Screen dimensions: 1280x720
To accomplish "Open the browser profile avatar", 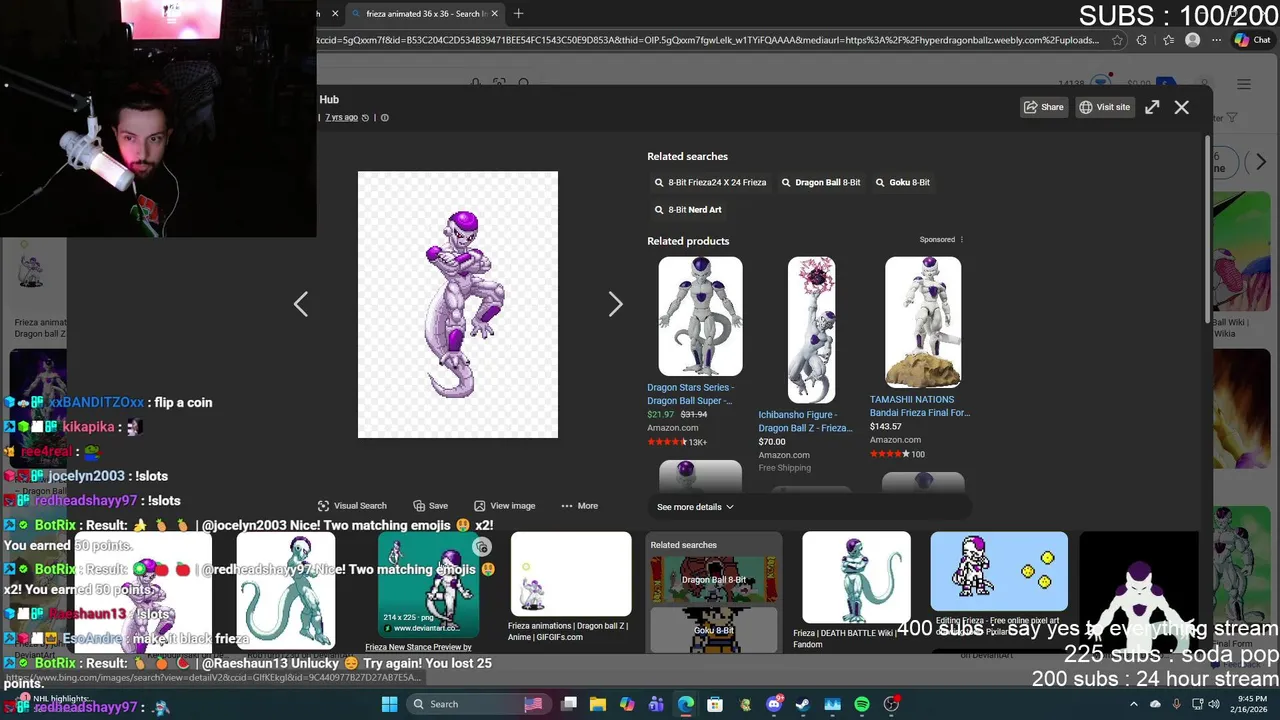I will (1192, 40).
